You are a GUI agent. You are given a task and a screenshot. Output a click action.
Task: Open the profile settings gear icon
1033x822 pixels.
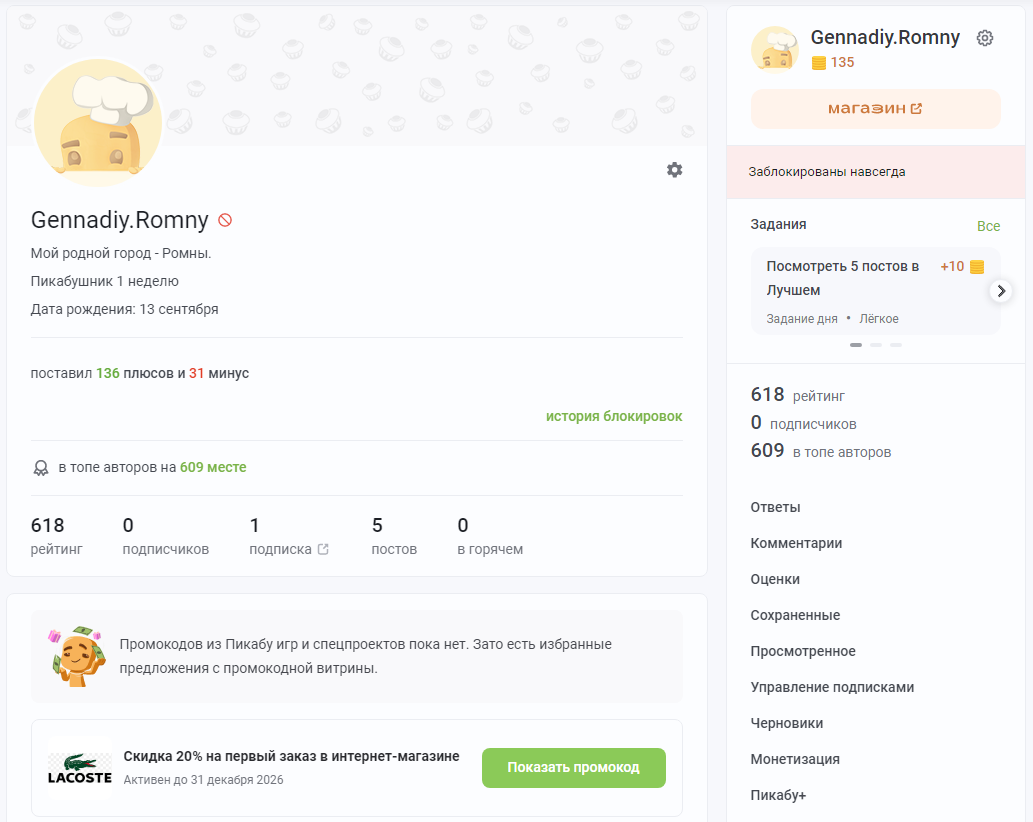coord(675,170)
